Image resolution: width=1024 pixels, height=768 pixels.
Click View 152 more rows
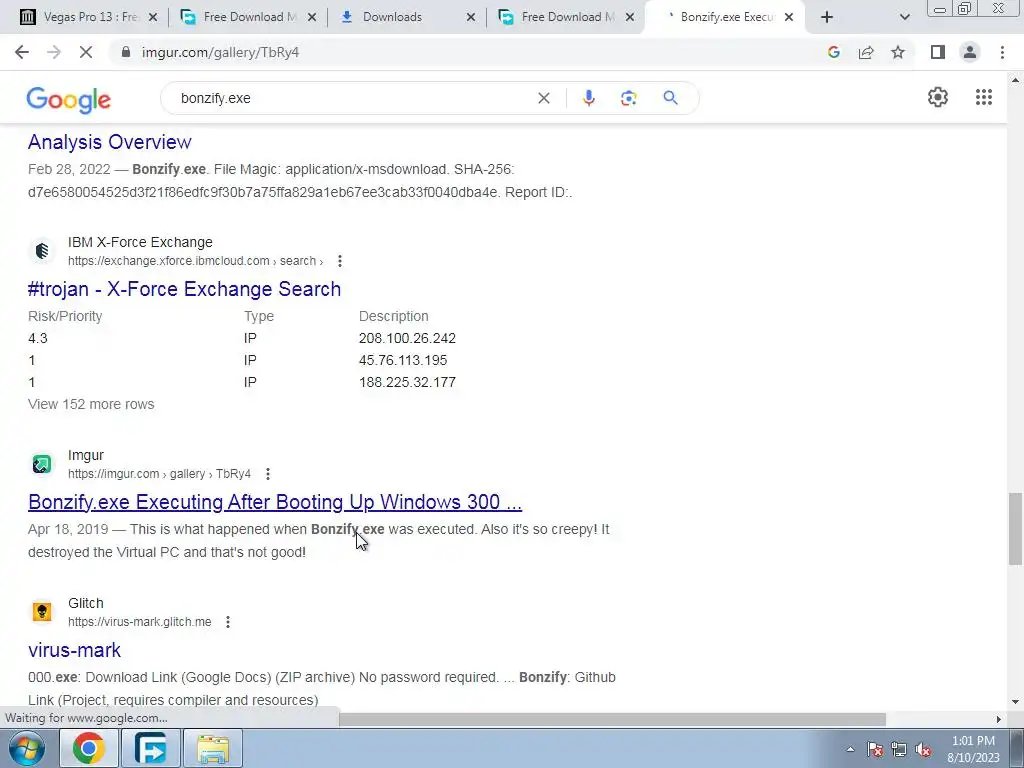tap(91, 404)
